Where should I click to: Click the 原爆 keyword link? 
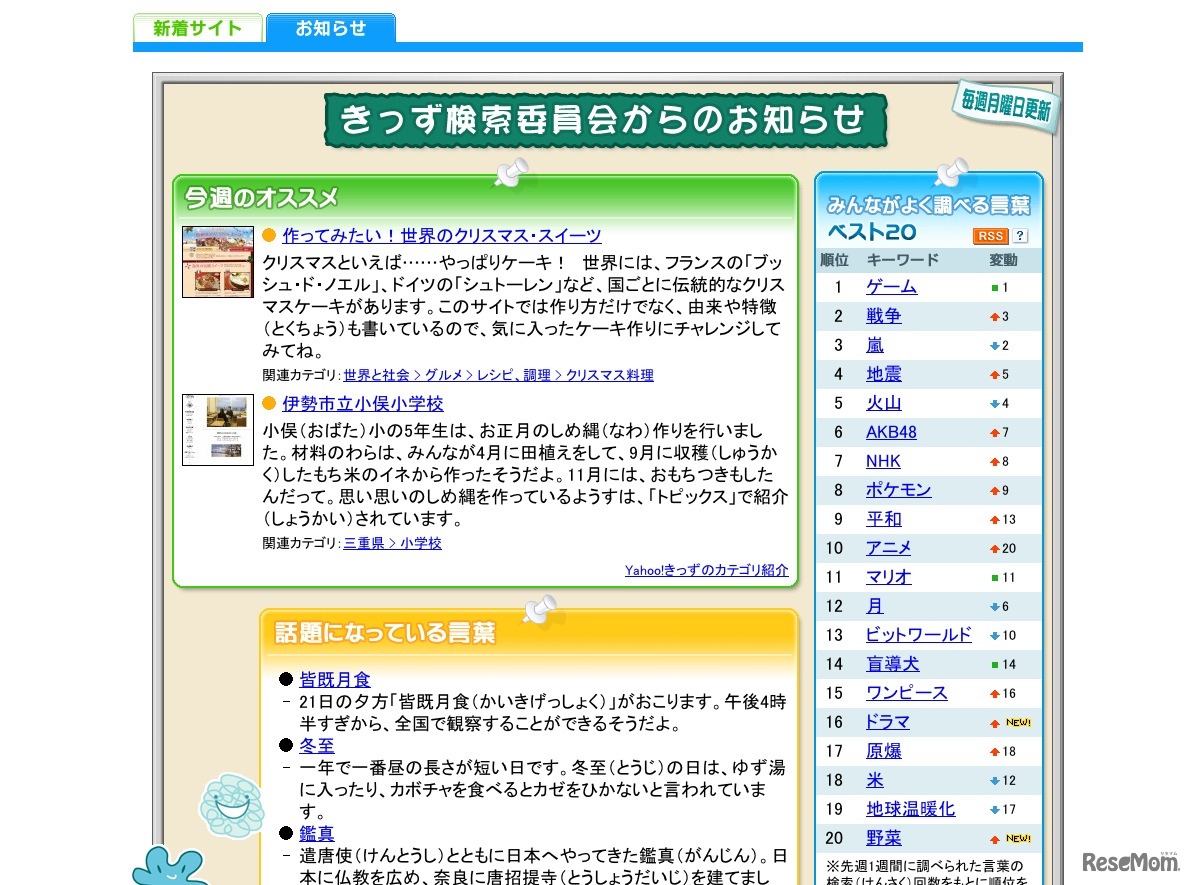[883, 751]
